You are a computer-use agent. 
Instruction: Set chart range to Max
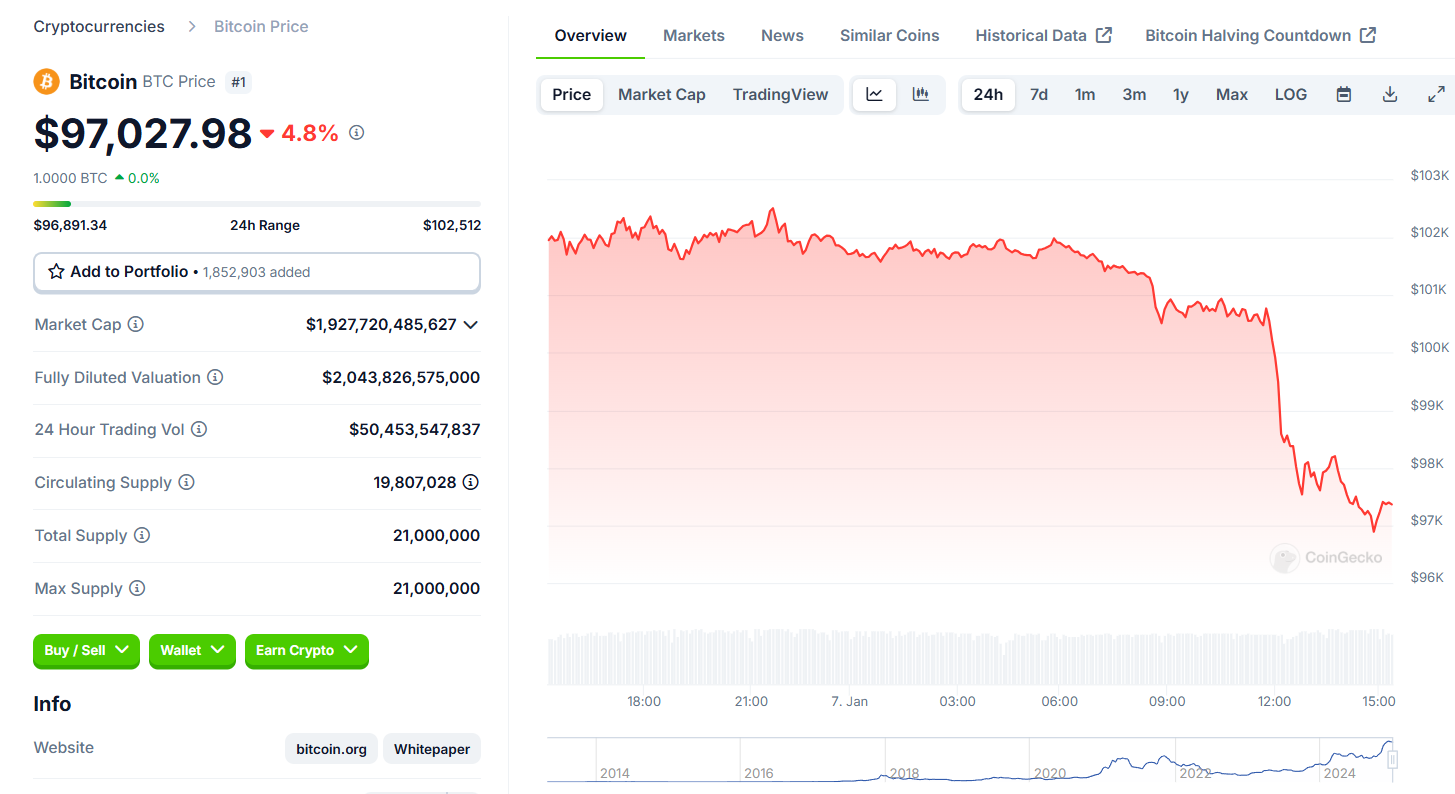1232,95
